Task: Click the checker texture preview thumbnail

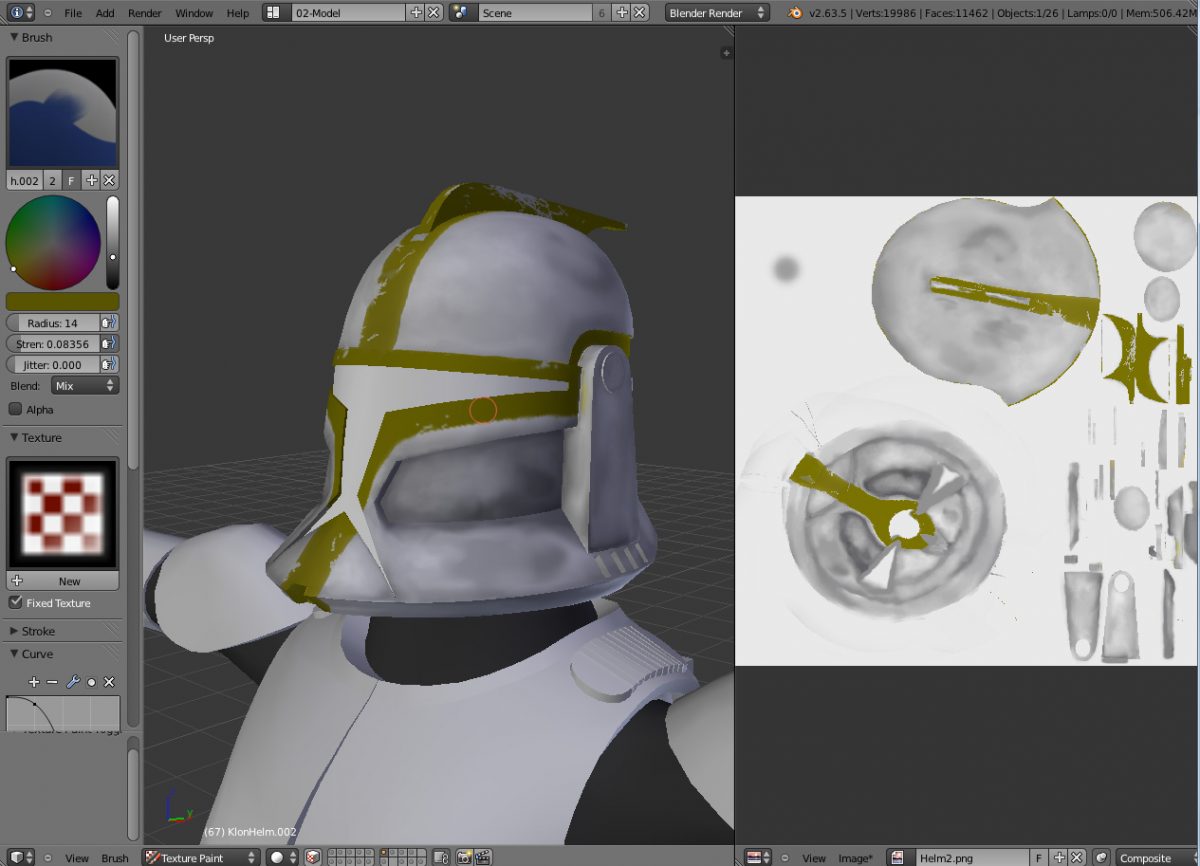Action: (63, 514)
